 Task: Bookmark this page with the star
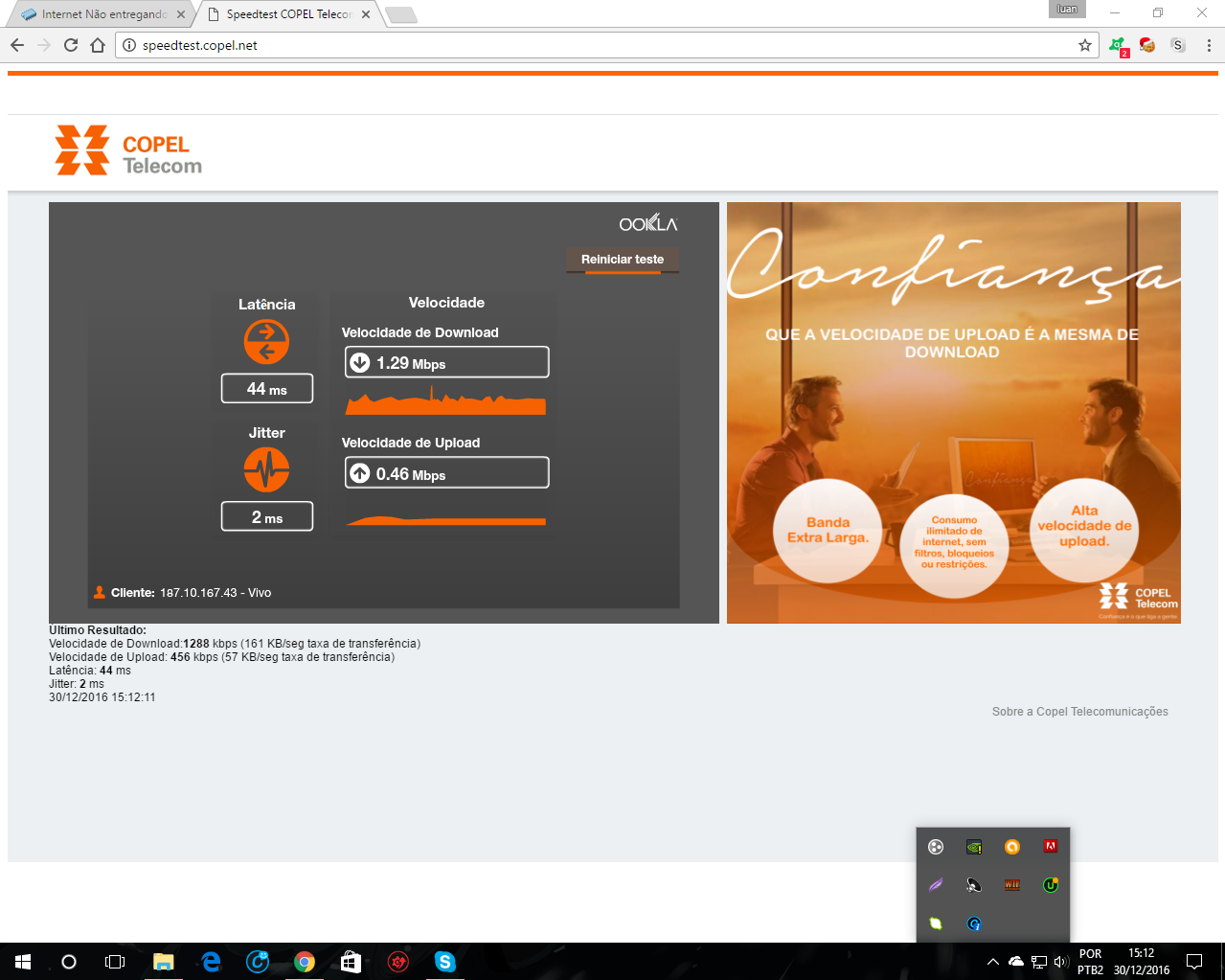click(x=1085, y=45)
